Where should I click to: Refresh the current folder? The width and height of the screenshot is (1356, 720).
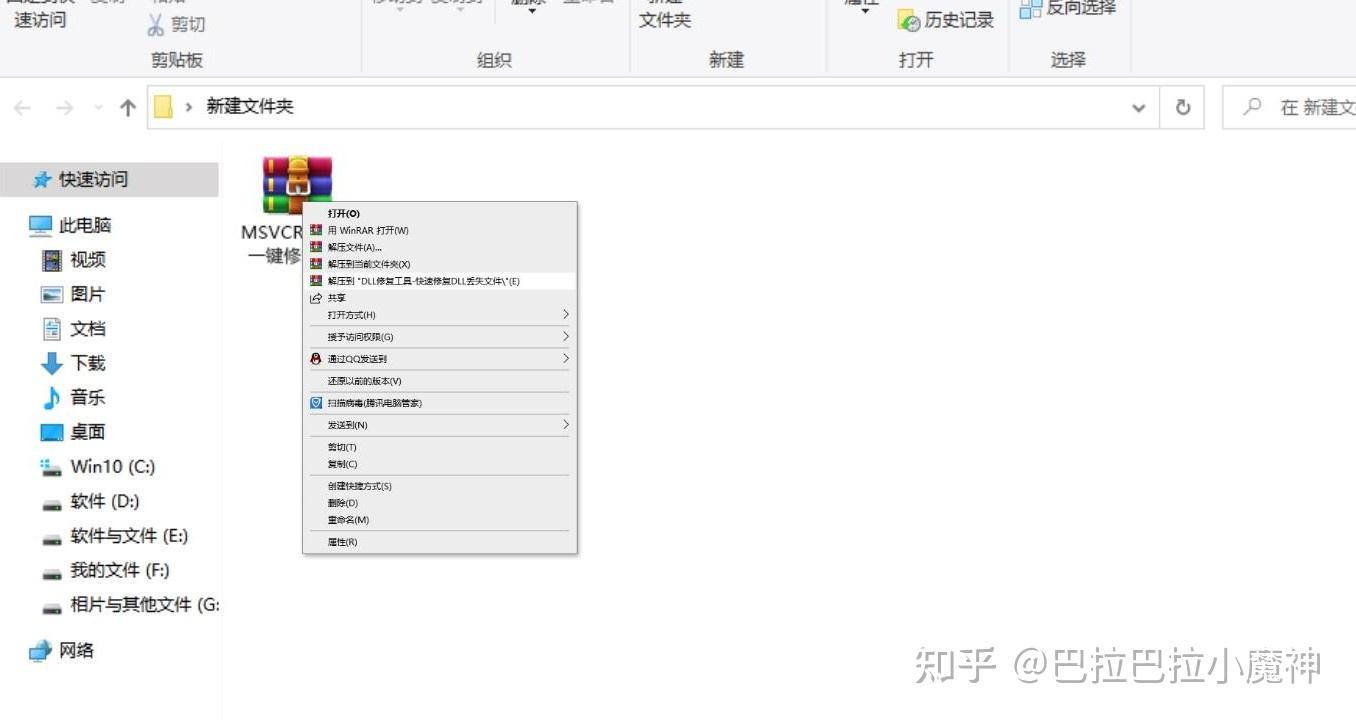[x=1183, y=107]
